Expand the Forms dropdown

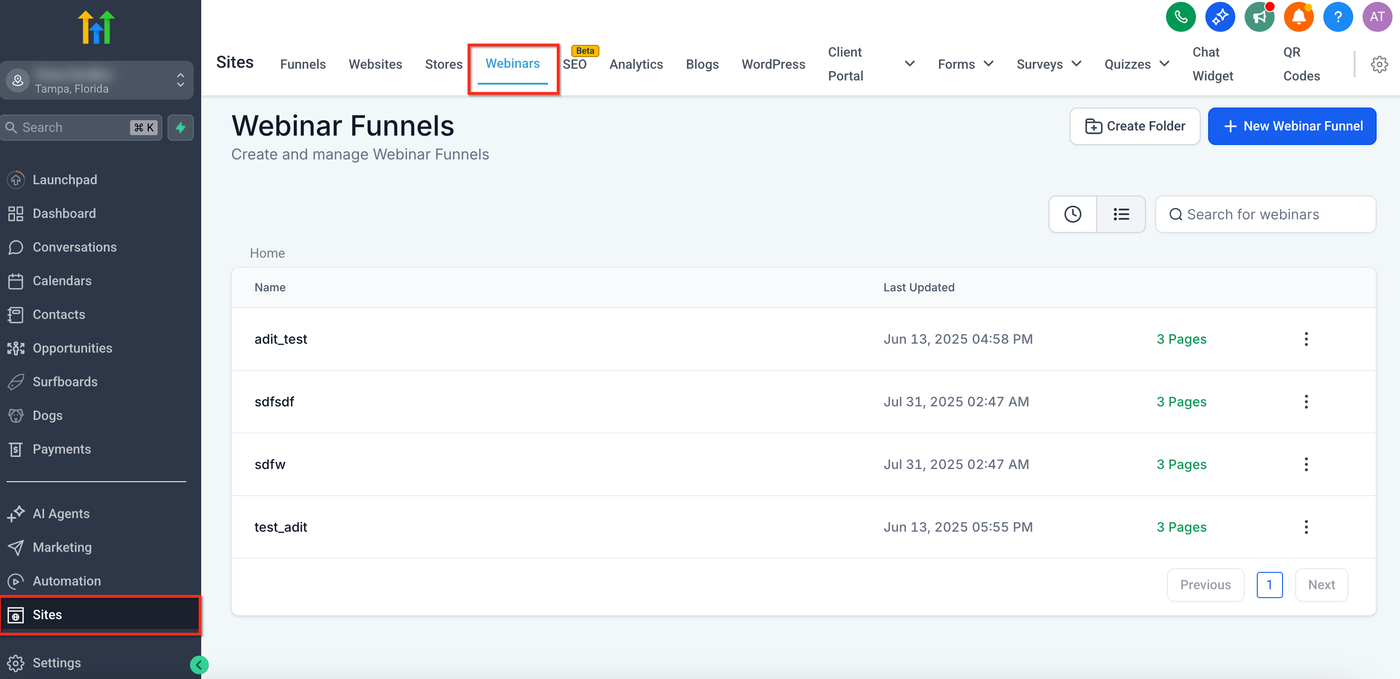click(965, 64)
